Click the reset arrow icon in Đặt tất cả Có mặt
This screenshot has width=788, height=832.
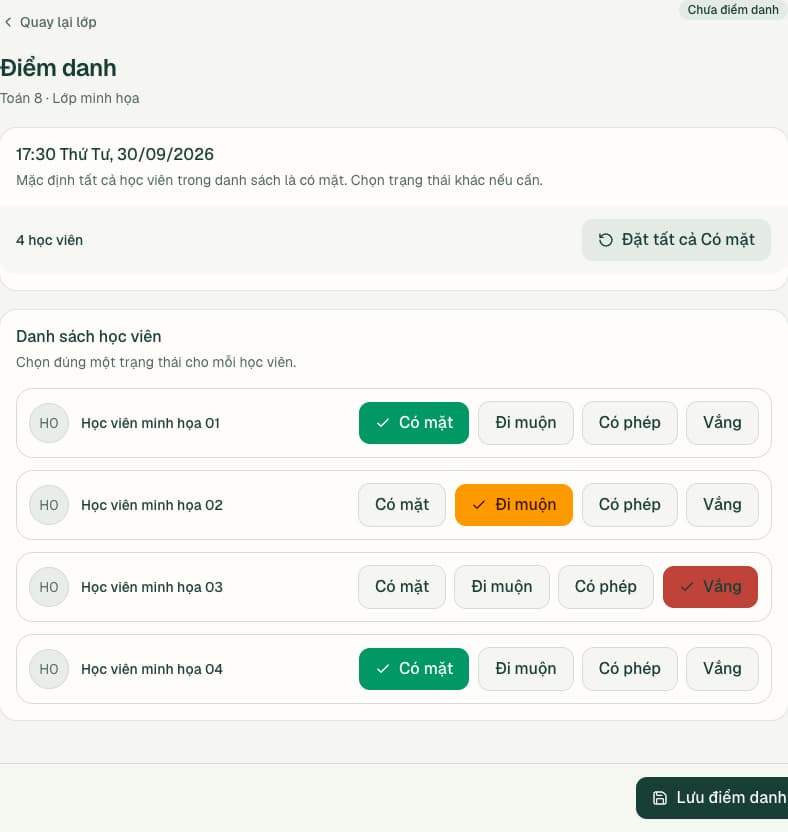605,240
